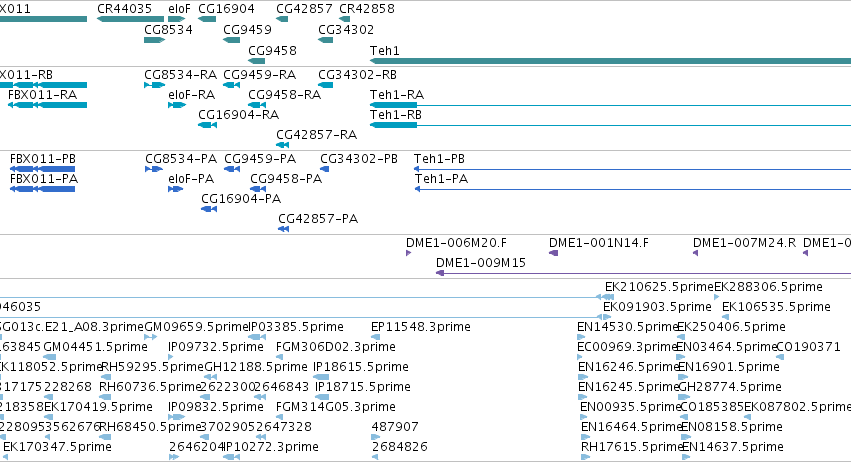Select the EK210625.5prime EST label
Image resolution: width=851 pixels, height=462 pixels.
(x=659, y=287)
